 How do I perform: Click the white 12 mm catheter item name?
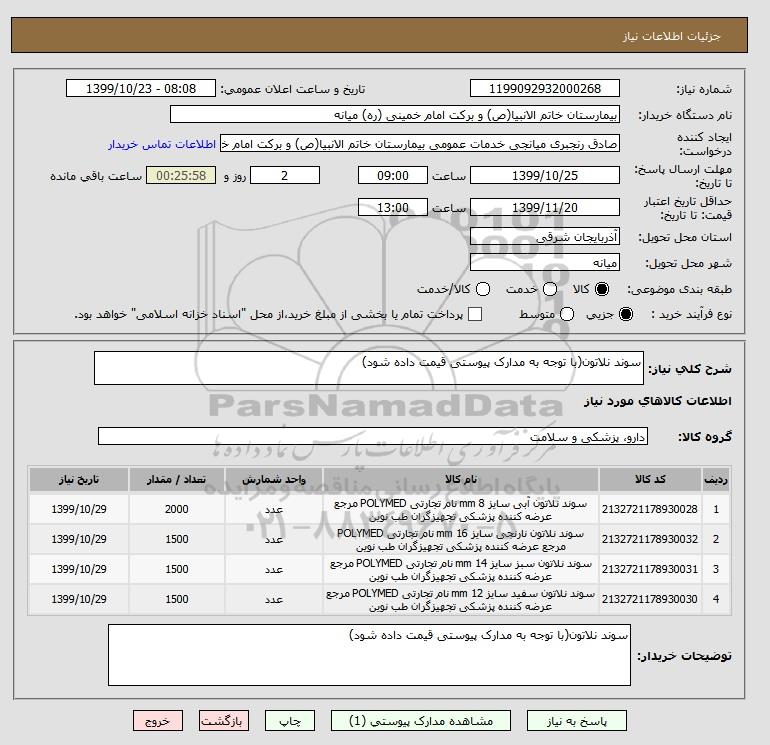[461, 600]
